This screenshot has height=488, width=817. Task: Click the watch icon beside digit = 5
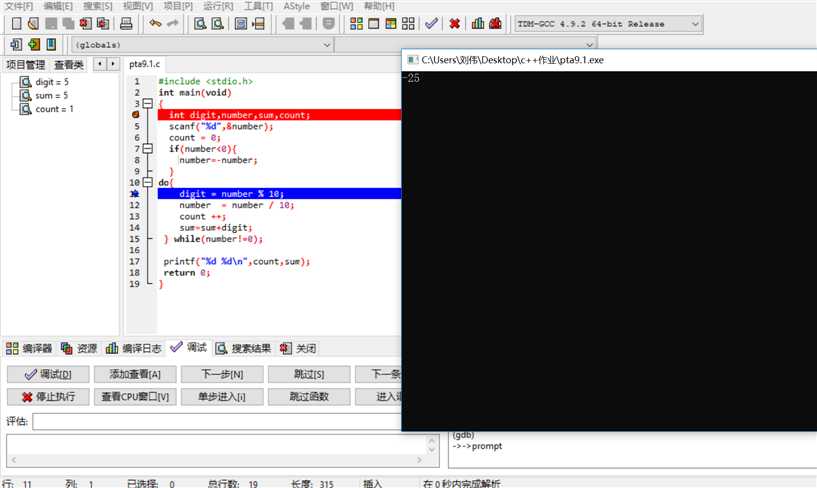pyautogui.click(x=26, y=82)
